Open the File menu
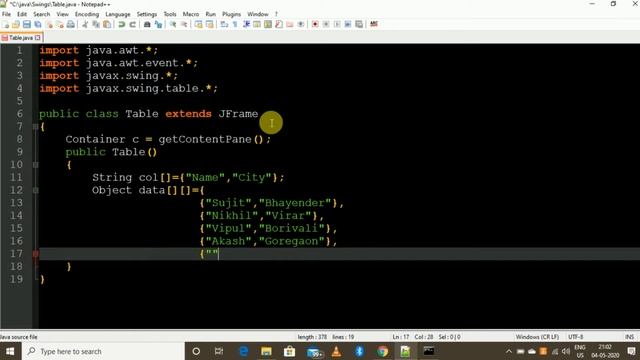This screenshot has width=640, height=360. 6,14
